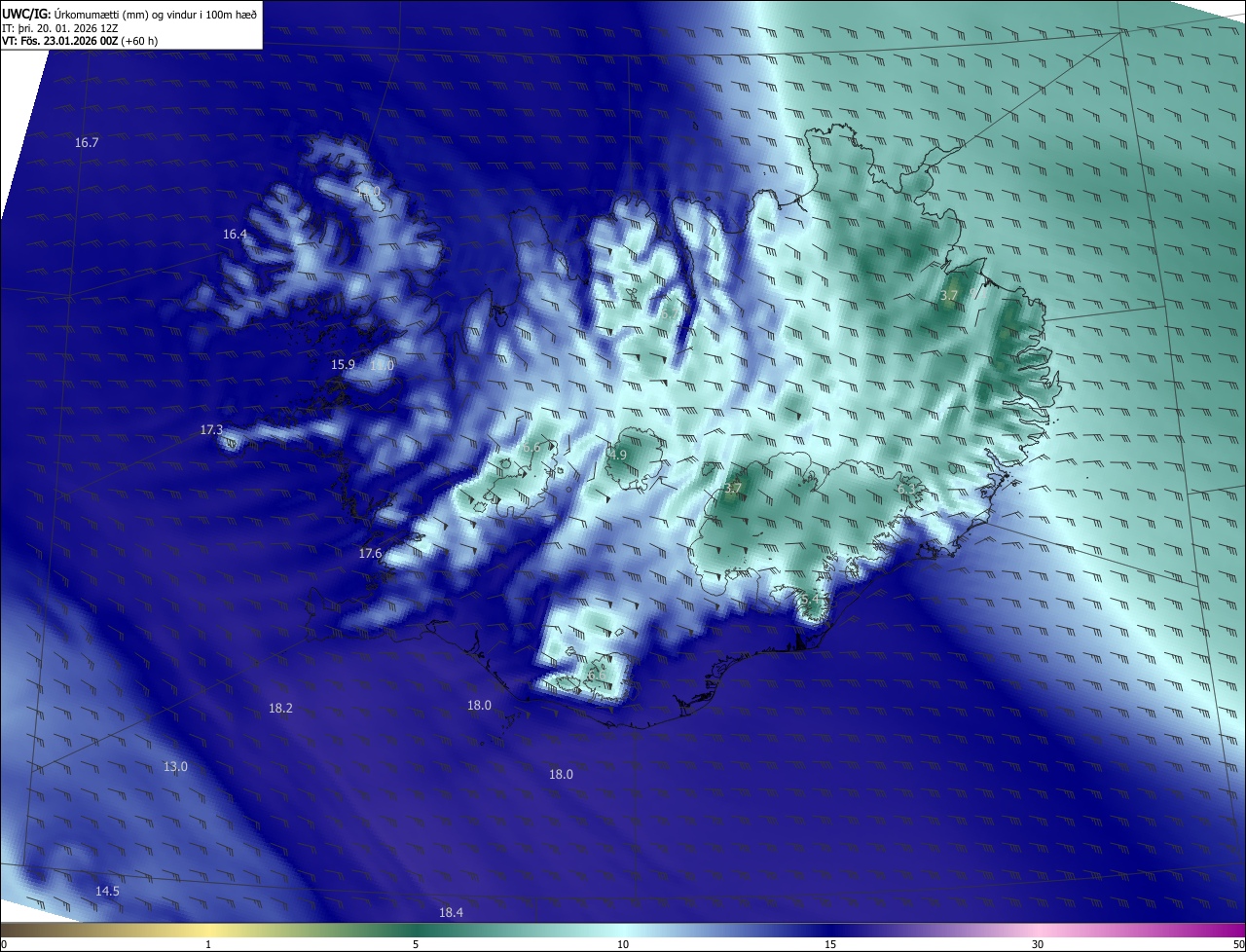Click the 16.4 value label
The width and height of the screenshot is (1246, 952).
[235, 234]
